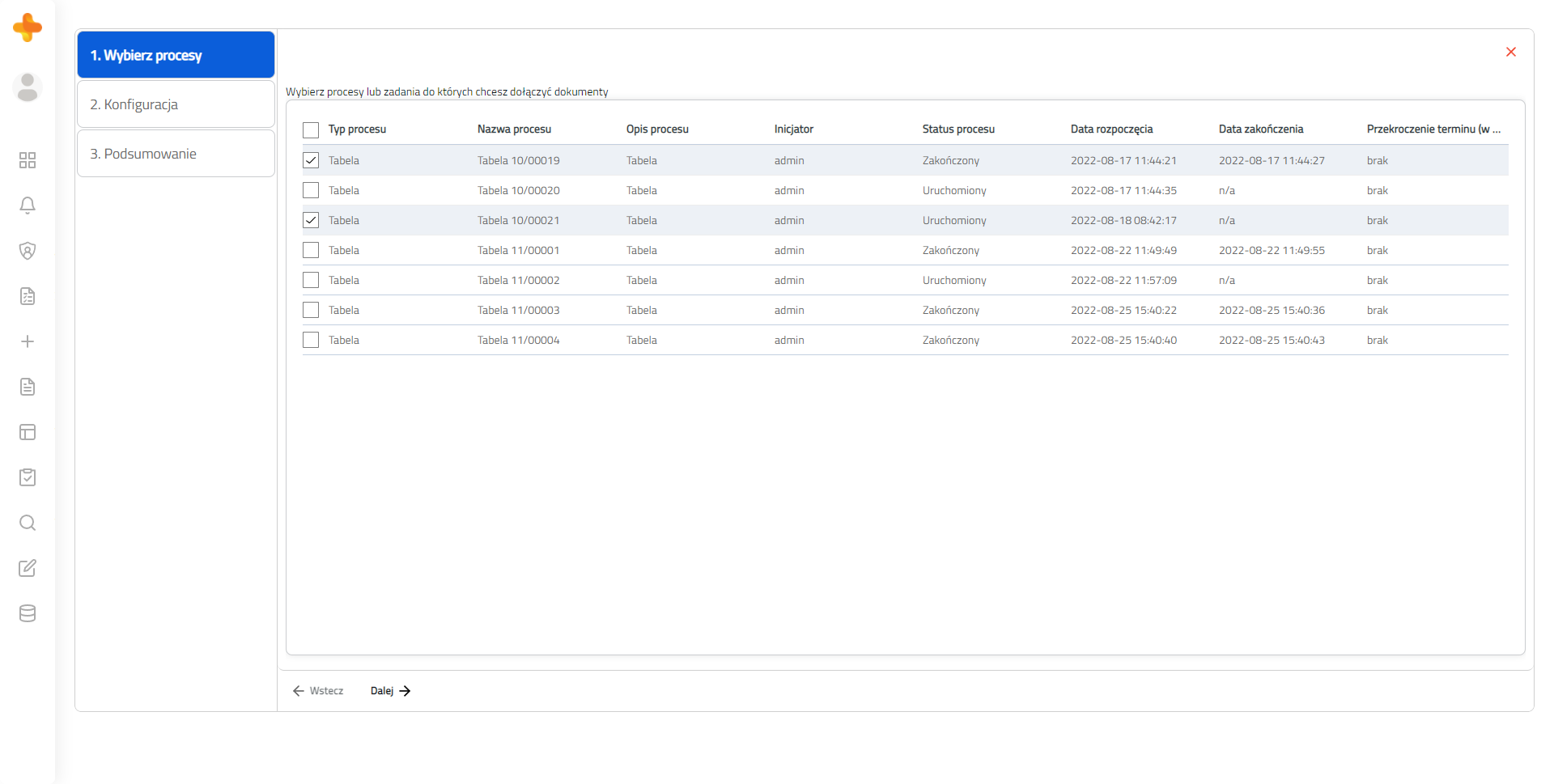Toggle the select-all checkbox in table header
Viewport: 1554px width, 784px height.
click(311, 129)
